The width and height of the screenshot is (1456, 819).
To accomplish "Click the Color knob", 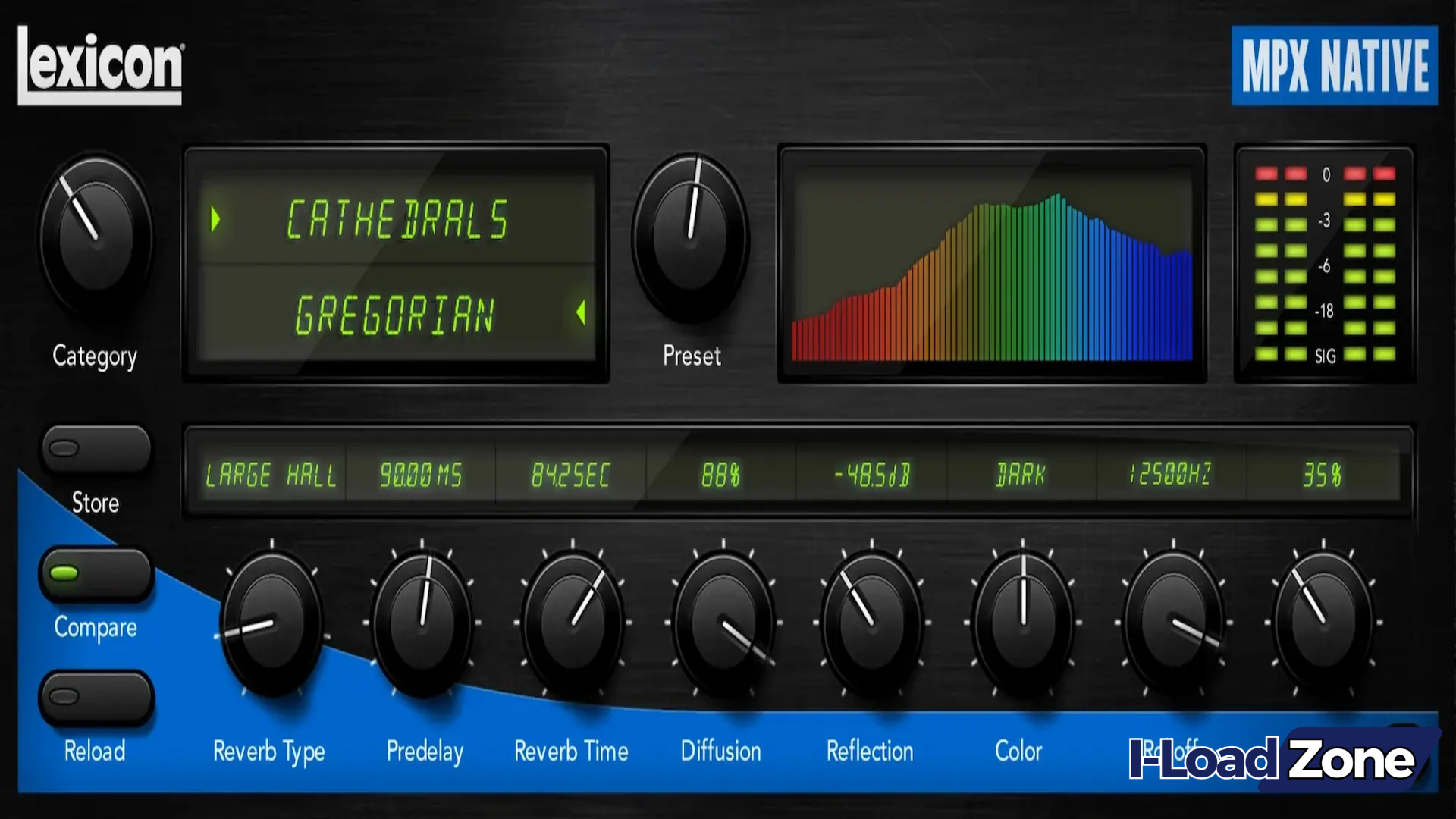I will click(x=1022, y=623).
